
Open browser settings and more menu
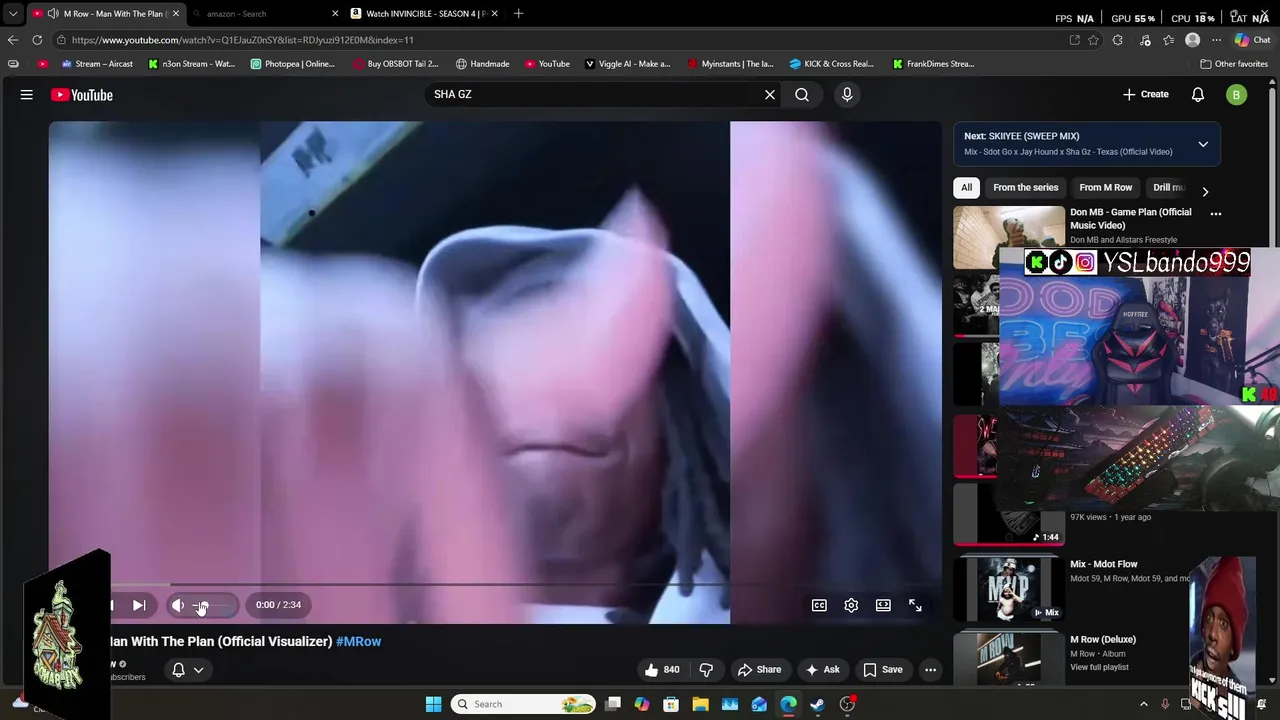(x=1216, y=40)
